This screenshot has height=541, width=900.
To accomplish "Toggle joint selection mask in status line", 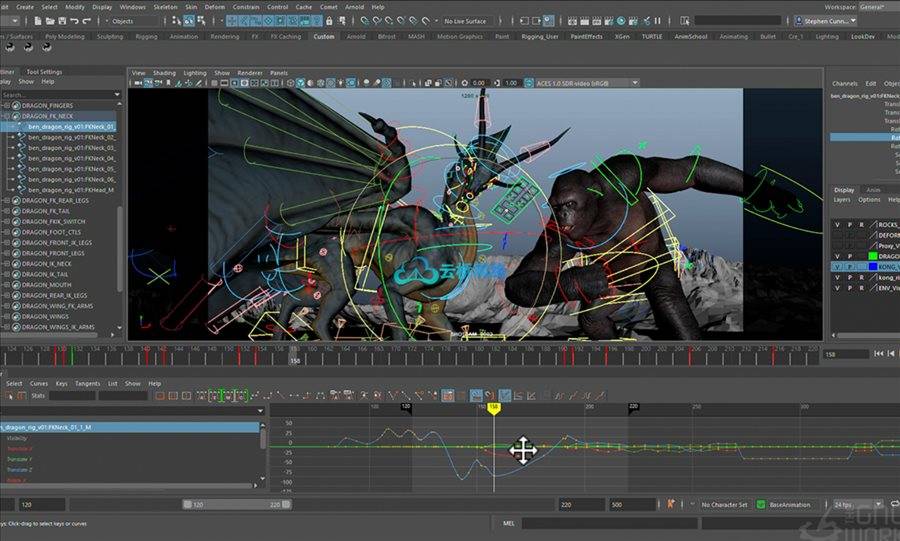I will coord(244,21).
